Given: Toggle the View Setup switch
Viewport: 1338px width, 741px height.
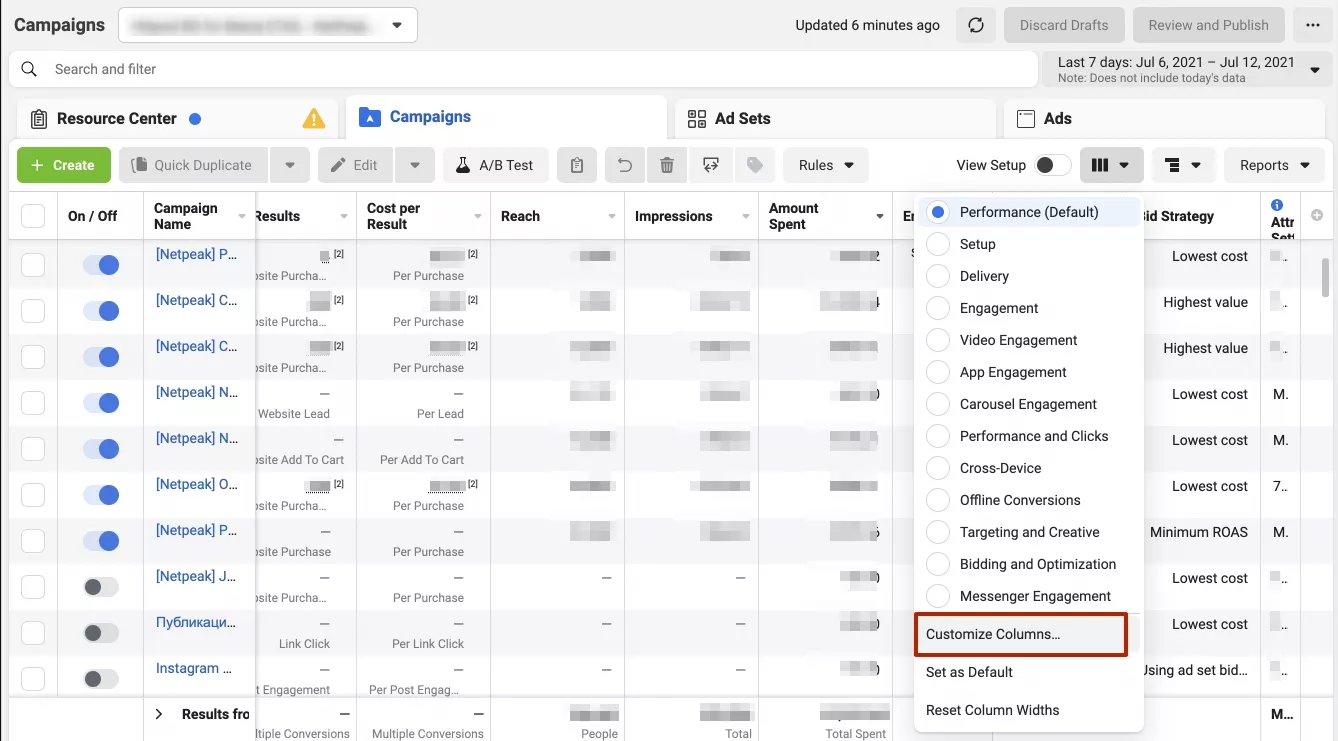Looking at the screenshot, I should tap(1053, 165).
